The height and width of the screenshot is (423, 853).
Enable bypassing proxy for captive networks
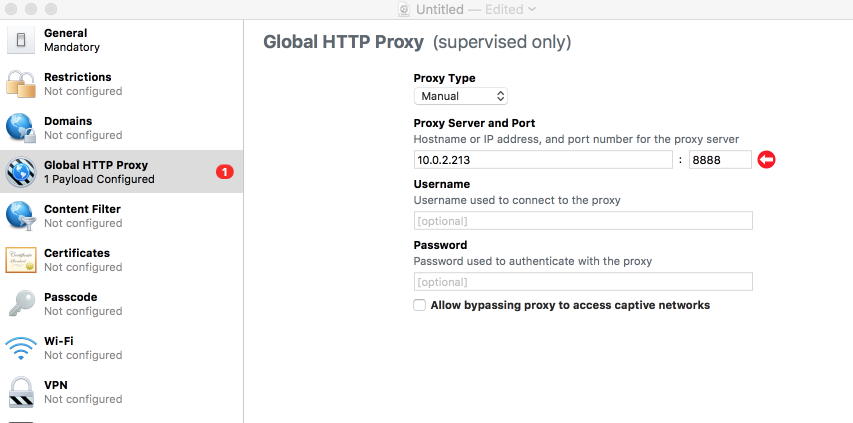click(420, 305)
